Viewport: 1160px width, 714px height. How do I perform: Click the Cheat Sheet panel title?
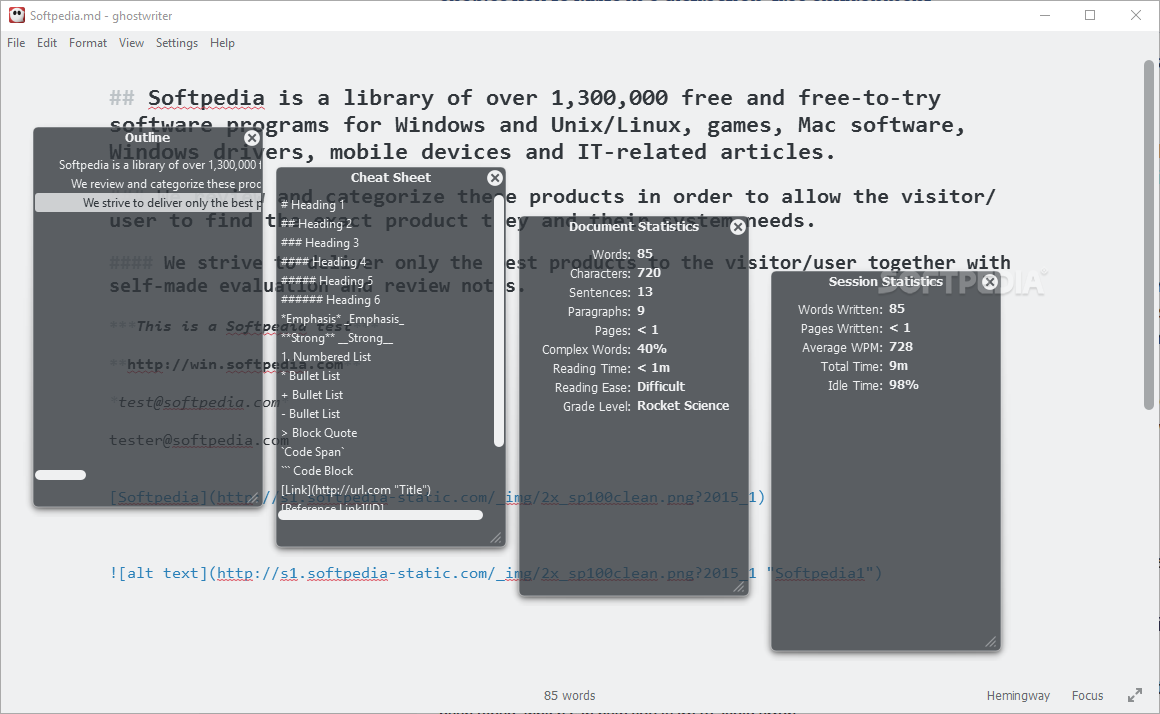pyautogui.click(x=391, y=178)
